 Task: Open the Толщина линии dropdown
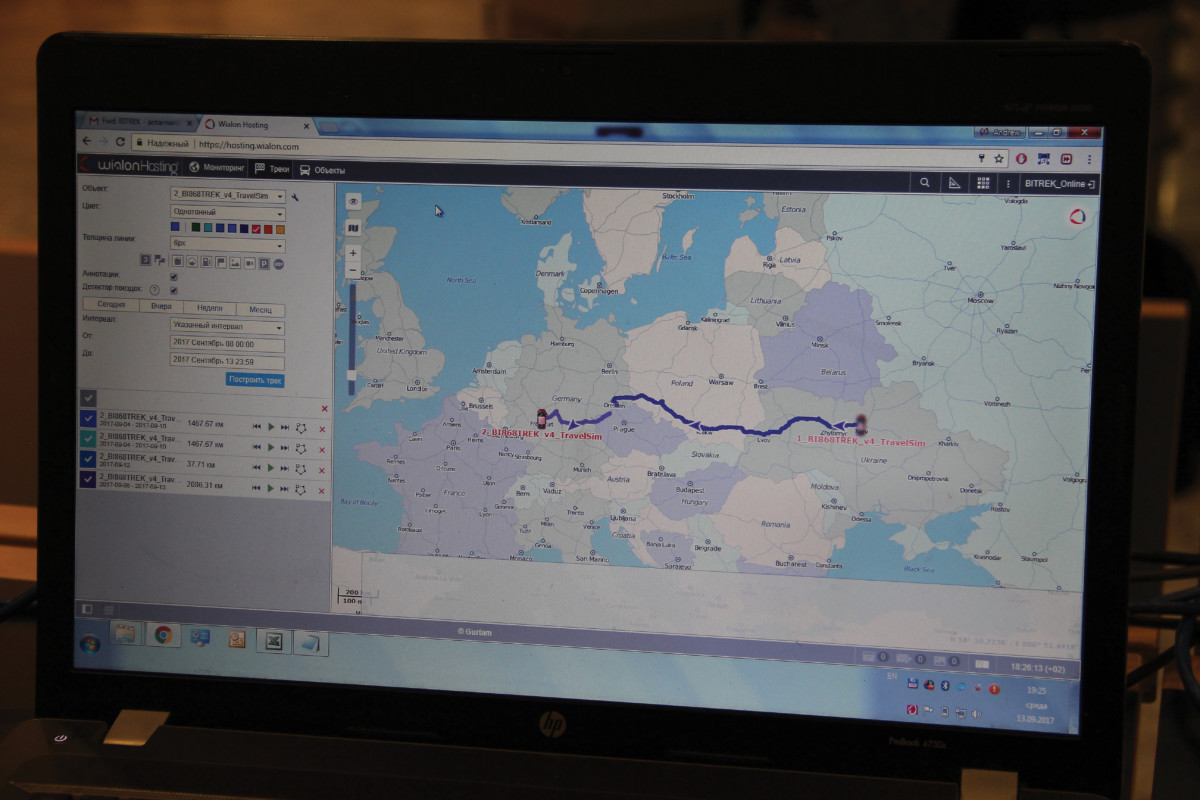click(x=228, y=245)
